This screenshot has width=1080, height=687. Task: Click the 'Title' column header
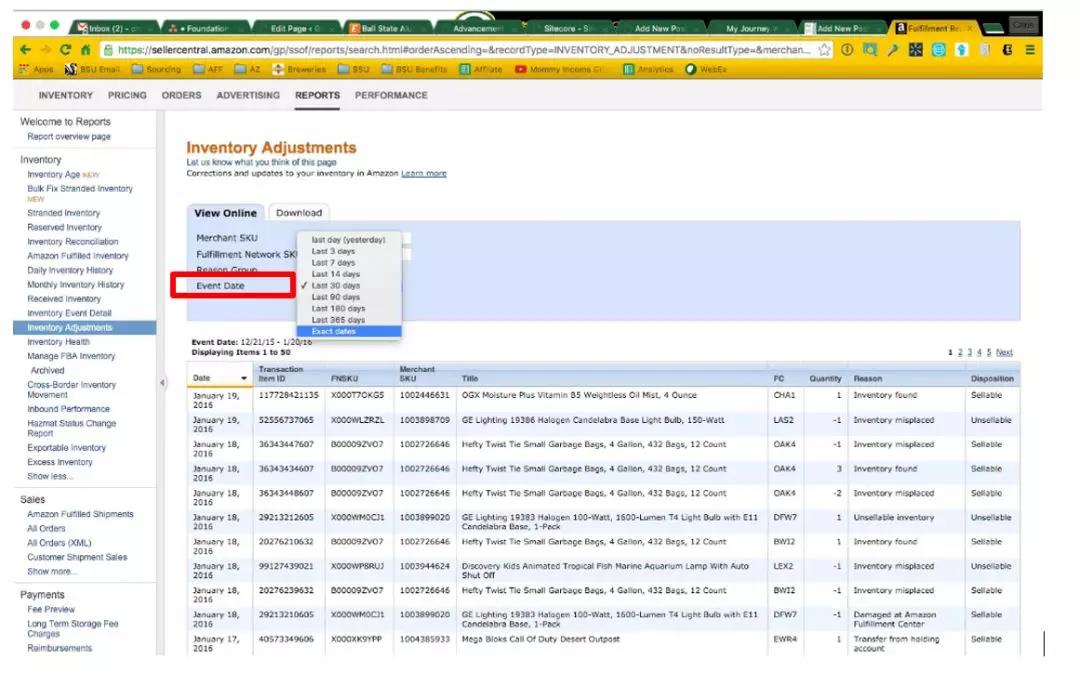click(470, 378)
